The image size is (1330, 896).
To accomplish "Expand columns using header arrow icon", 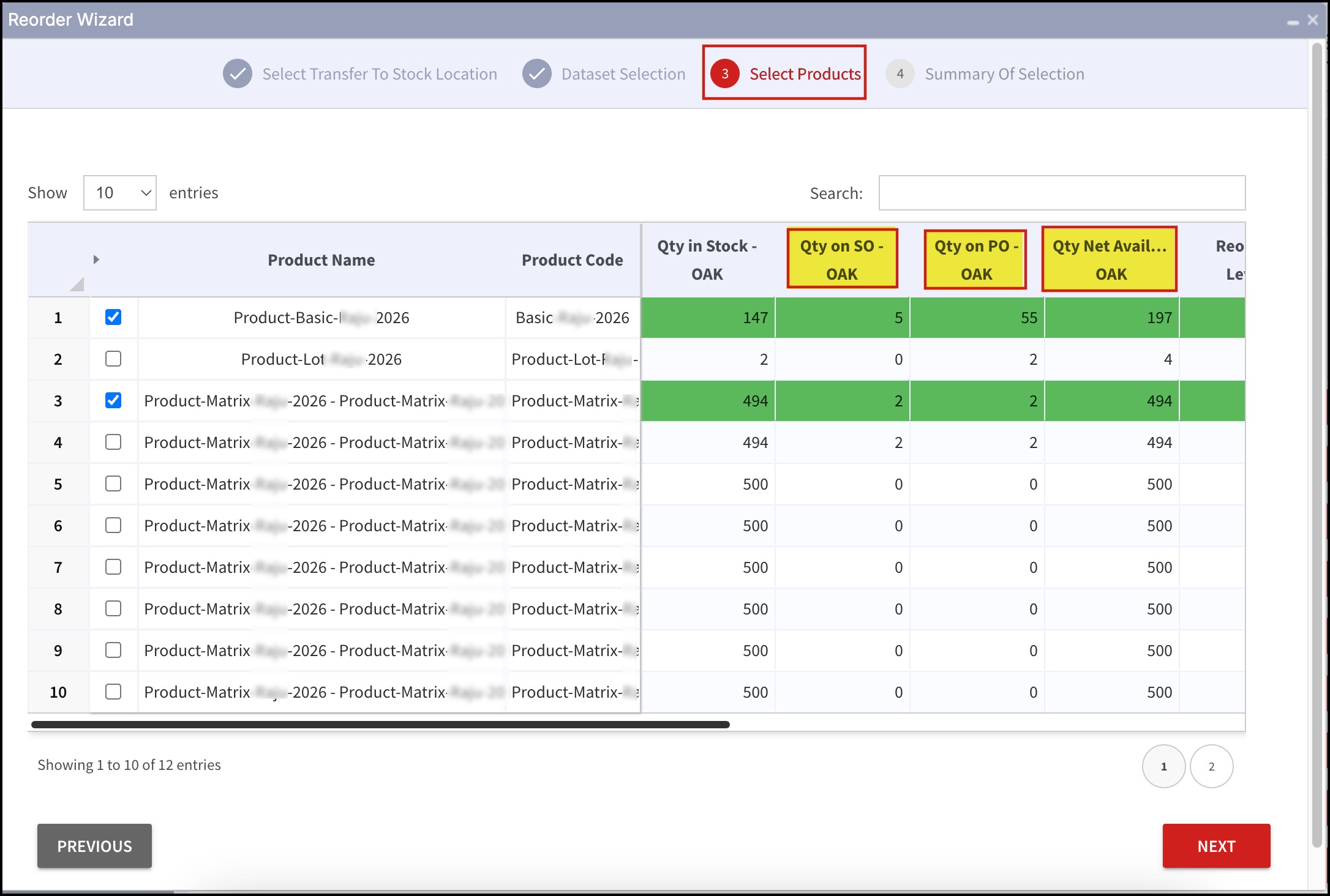I will point(96,259).
